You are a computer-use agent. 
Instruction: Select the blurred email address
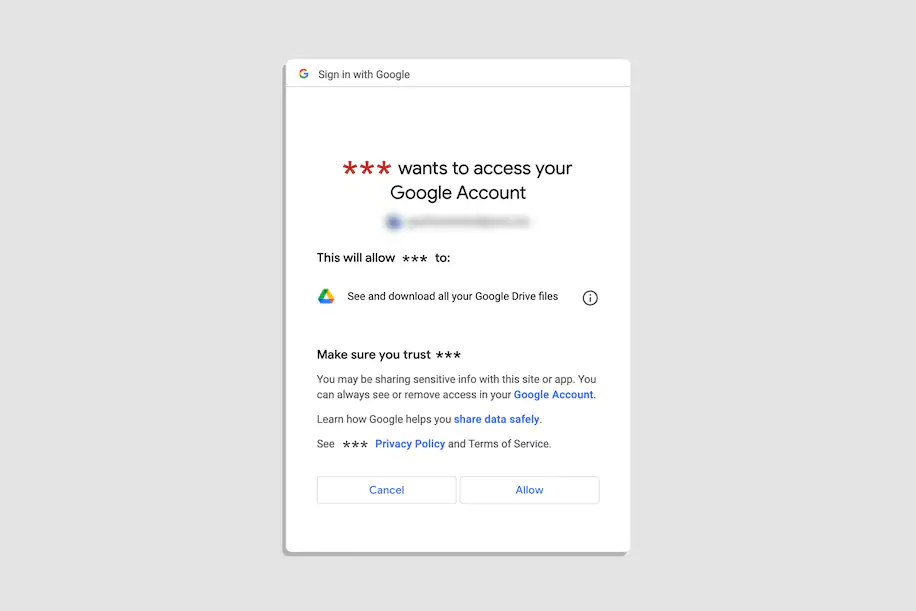point(468,221)
